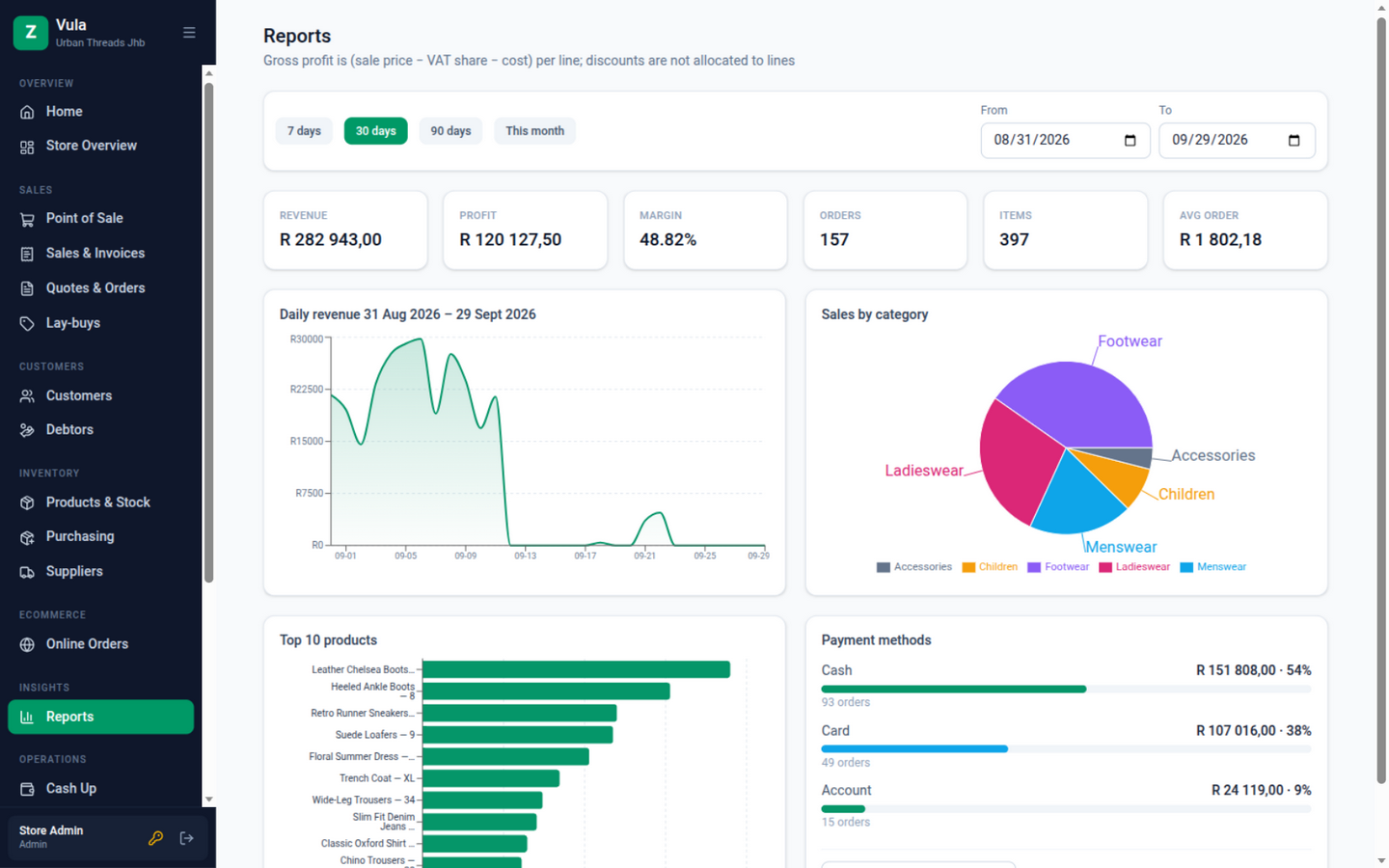1389x868 pixels.
Task: Toggle Footwear legend swatch in pie chart
Action: pos(1034,567)
